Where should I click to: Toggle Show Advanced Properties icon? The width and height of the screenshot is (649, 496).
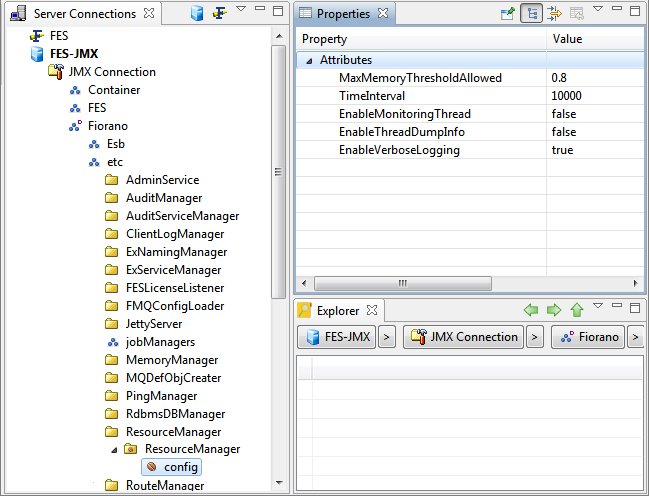tap(554, 14)
